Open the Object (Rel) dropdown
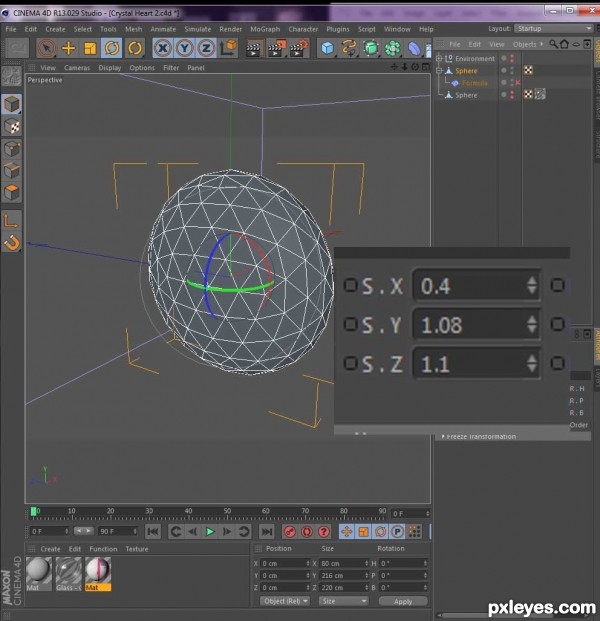 coord(285,601)
